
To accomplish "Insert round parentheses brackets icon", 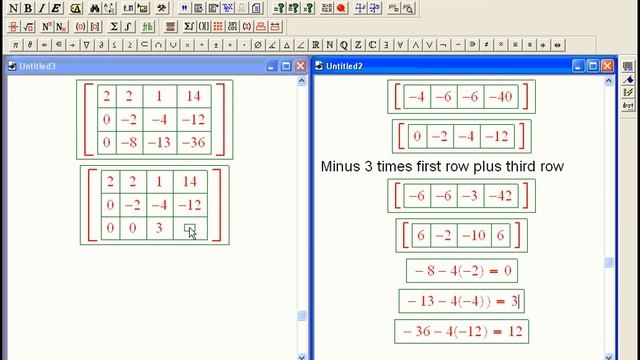I will 80,27.
